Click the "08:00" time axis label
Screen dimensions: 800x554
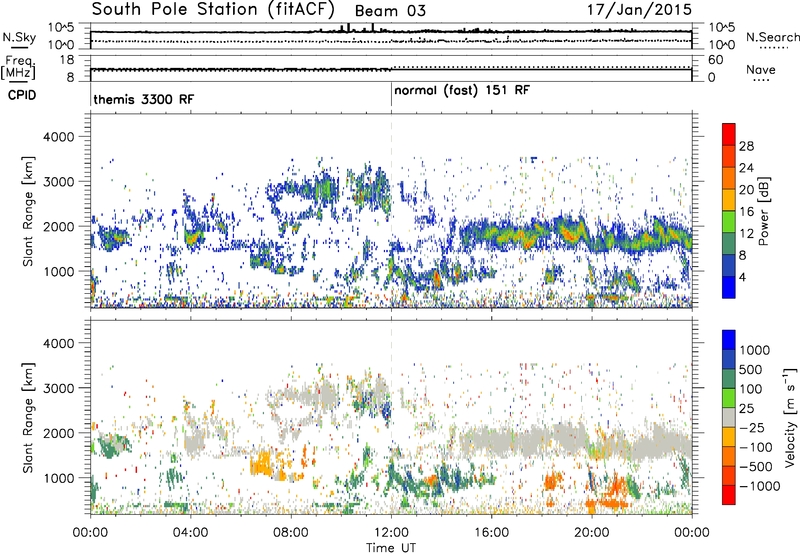click(290, 533)
